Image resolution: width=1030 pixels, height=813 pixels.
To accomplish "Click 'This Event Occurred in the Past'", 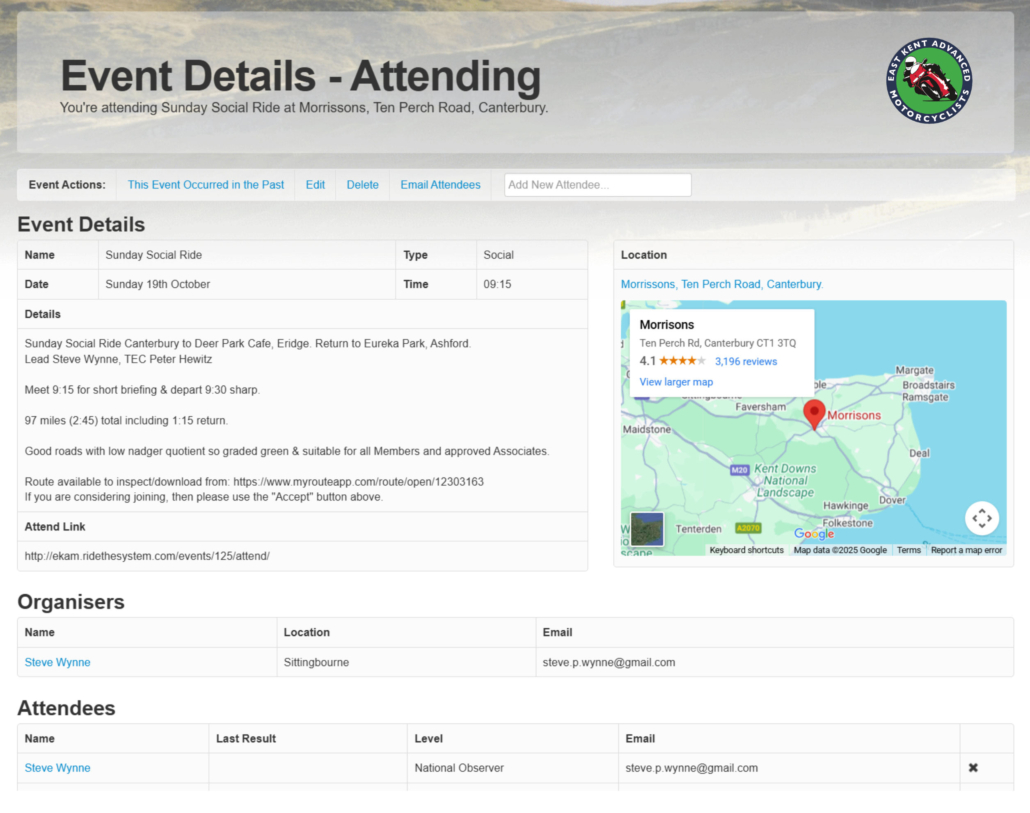I will 206,185.
